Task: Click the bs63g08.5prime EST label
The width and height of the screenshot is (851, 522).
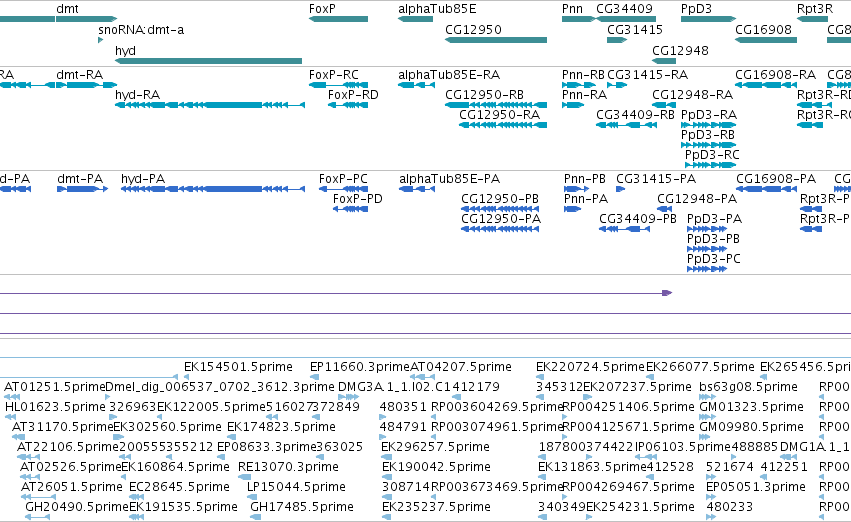Action: point(748,387)
